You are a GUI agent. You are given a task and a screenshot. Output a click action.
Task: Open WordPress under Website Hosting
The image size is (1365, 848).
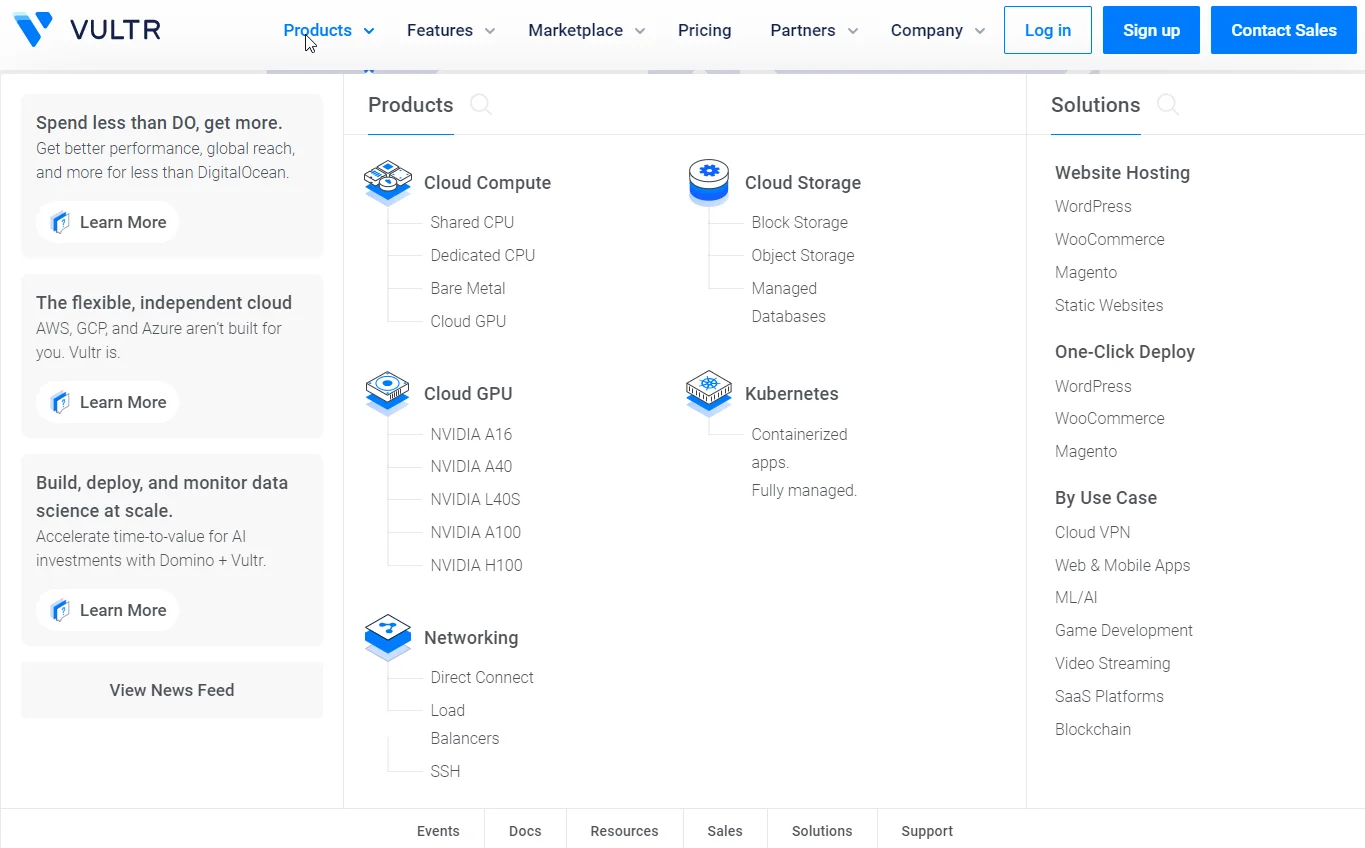pos(1093,206)
